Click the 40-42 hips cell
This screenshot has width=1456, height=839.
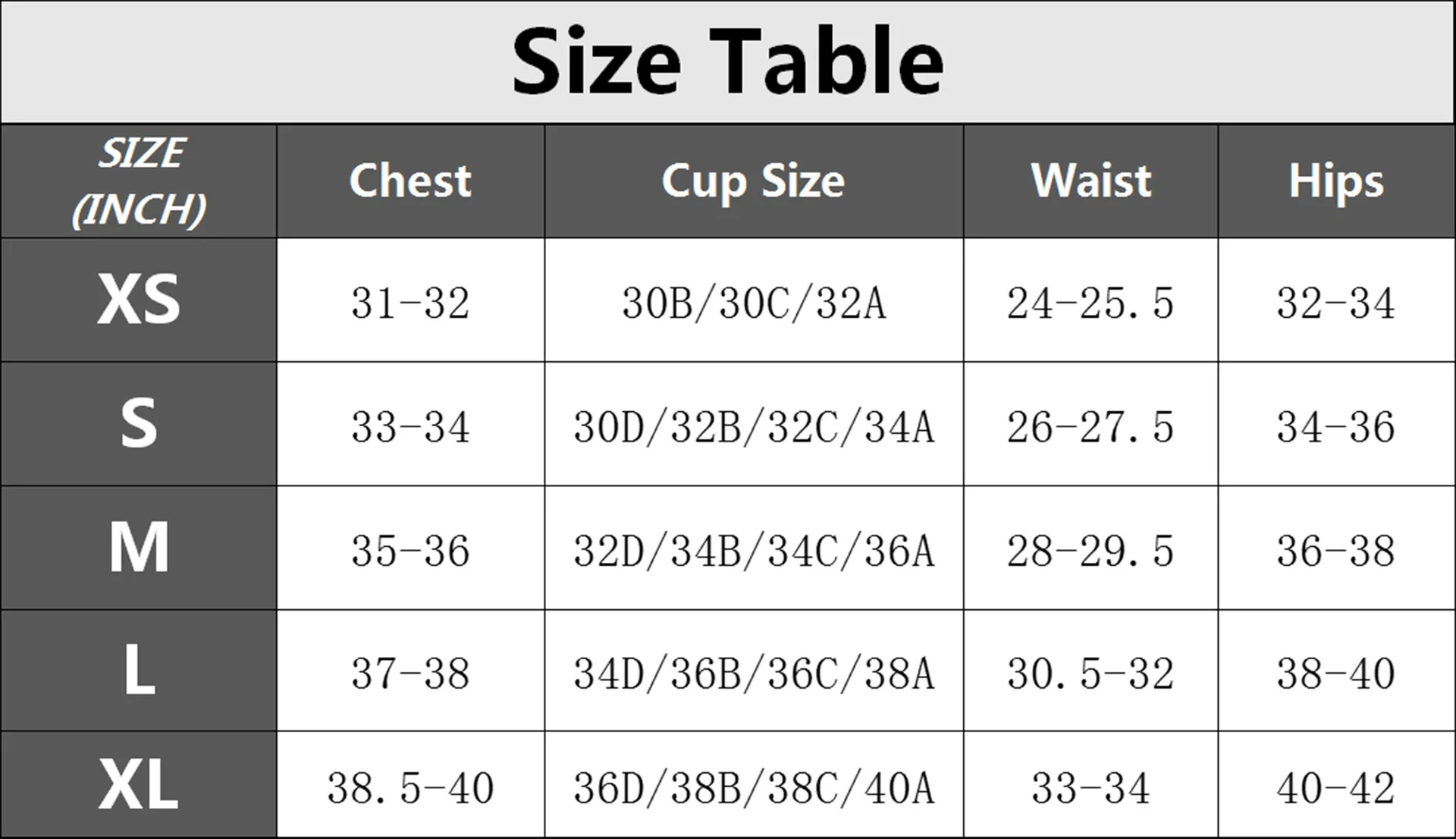click(x=1336, y=787)
